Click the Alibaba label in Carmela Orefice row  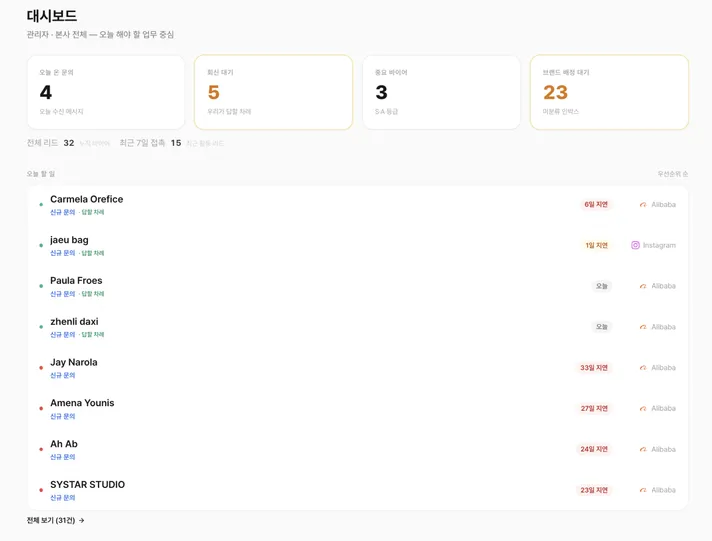pyautogui.click(x=663, y=205)
